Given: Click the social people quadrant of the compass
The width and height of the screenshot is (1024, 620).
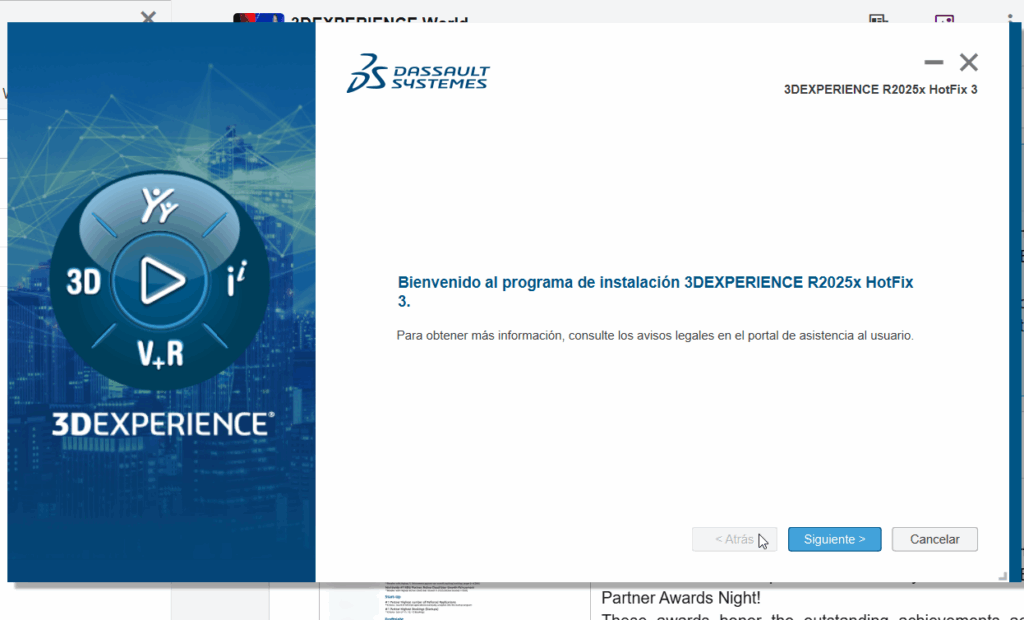Looking at the screenshot, I should pyautogui.click(x=159, y=204).
